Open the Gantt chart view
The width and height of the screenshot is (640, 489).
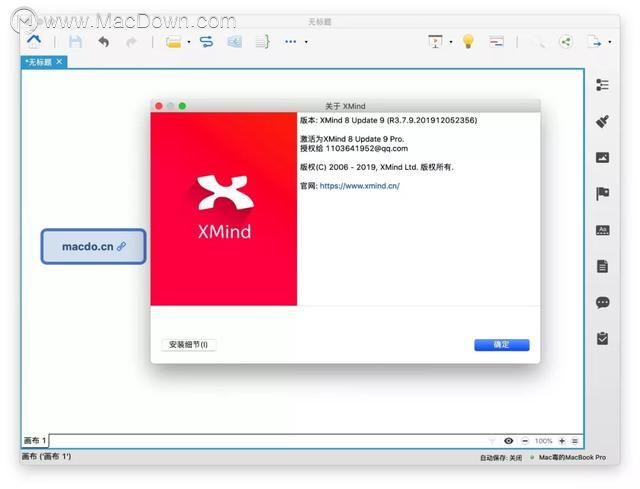(496, 42)
